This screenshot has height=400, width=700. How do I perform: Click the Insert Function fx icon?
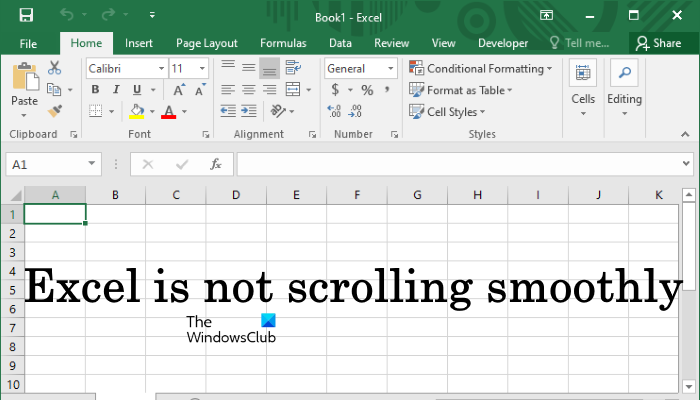tap(215, 164)
